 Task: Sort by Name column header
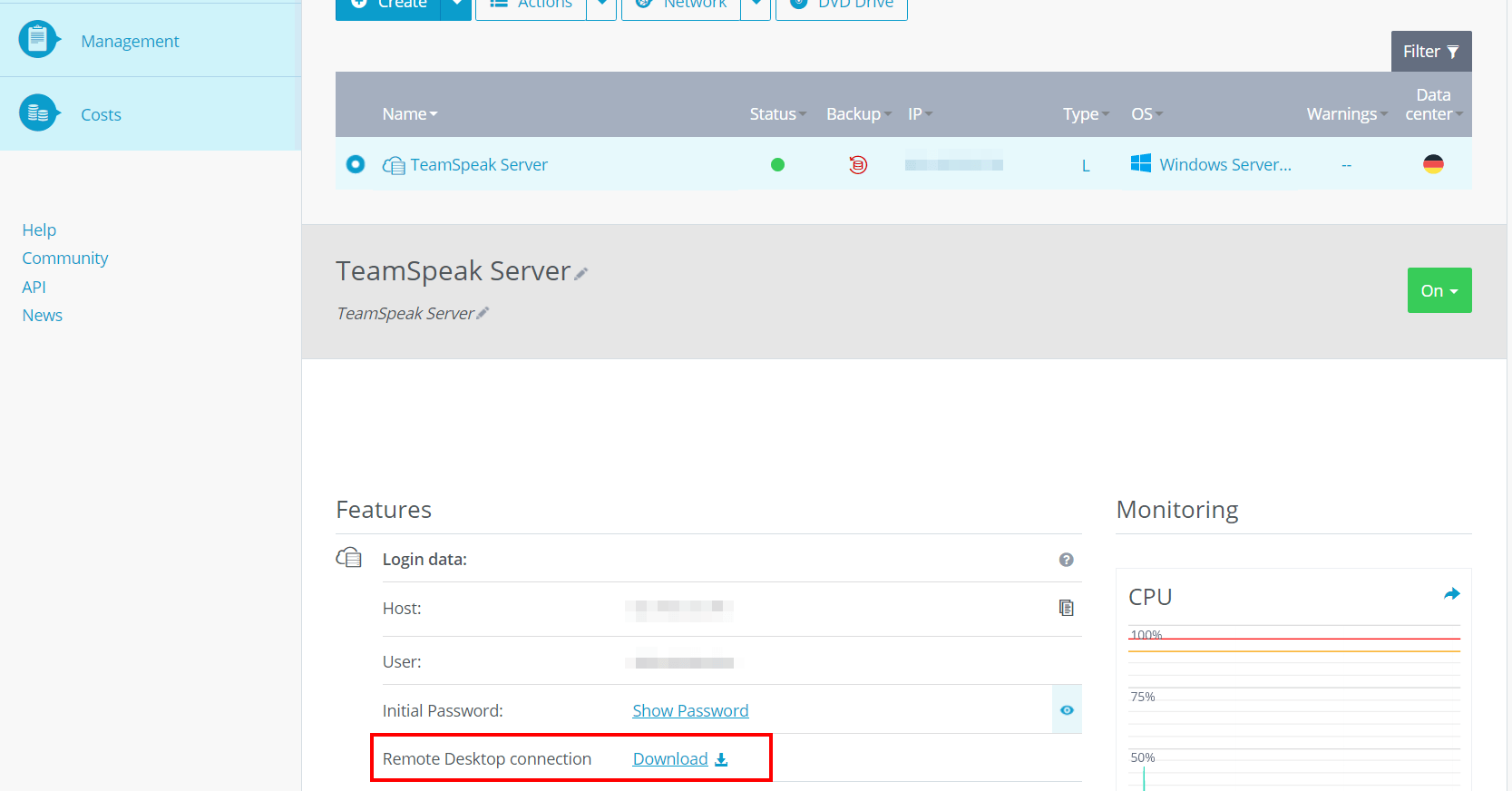click(410, 113)
